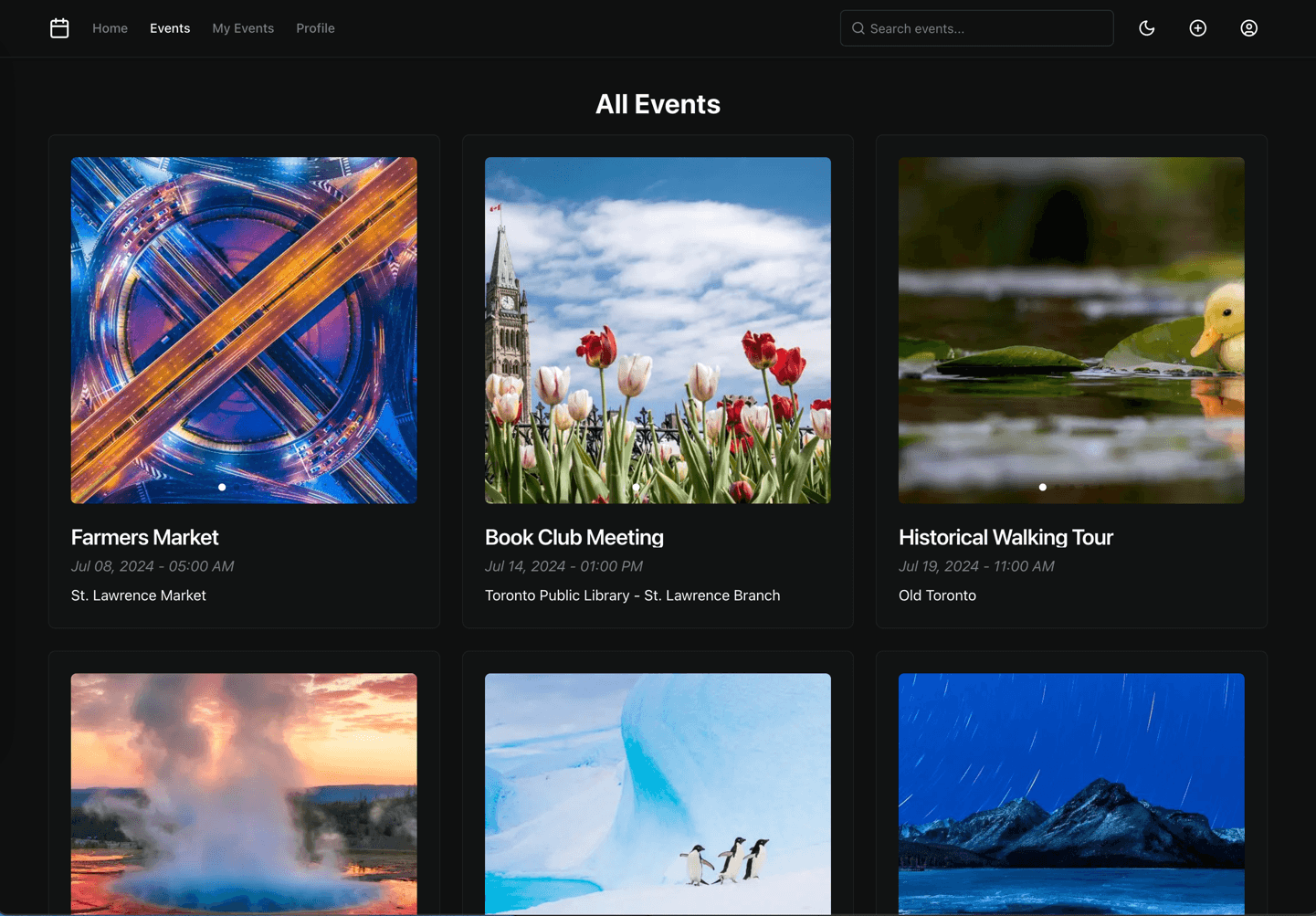Click the Farmers Market highway image
The image size is (1316, 916).
[244, 330]
